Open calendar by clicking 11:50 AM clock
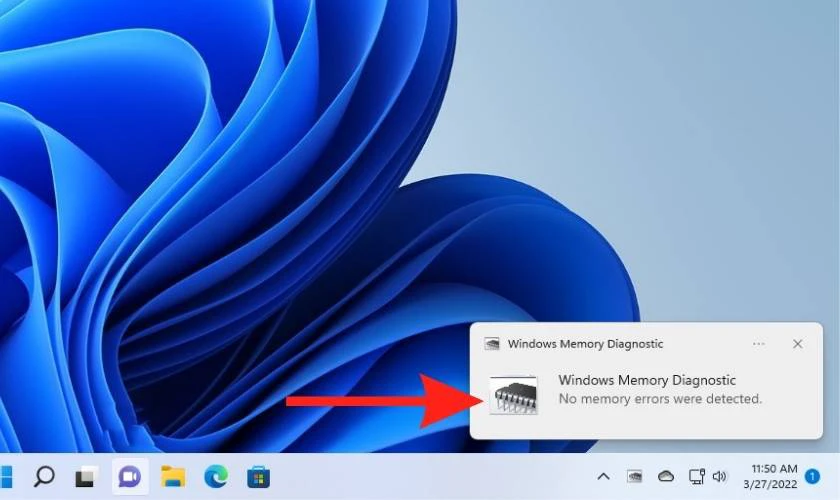840x500 pixels. point(772,476)
